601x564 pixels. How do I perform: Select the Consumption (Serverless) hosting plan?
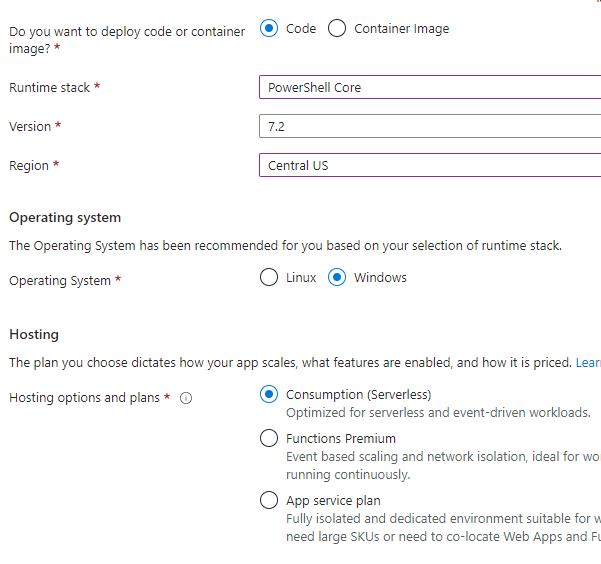[269, 394]
